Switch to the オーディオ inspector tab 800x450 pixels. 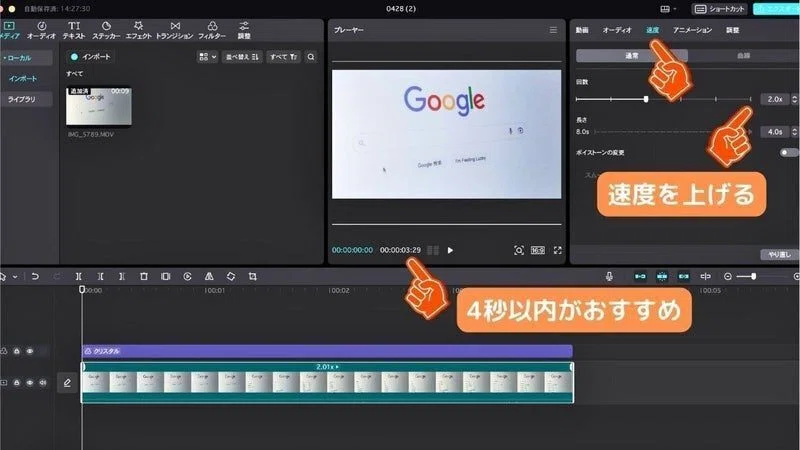coord(617,30)
